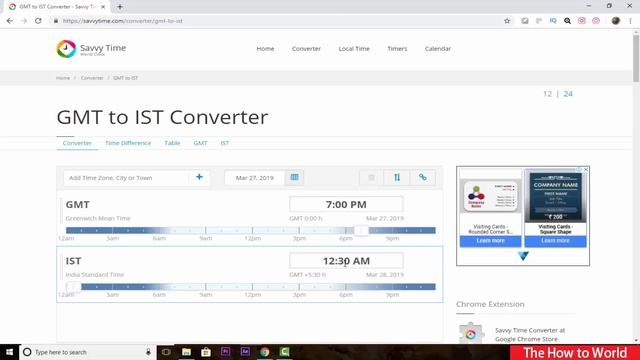
Task: Switch to 24-hour format
Action: point(568,94)
